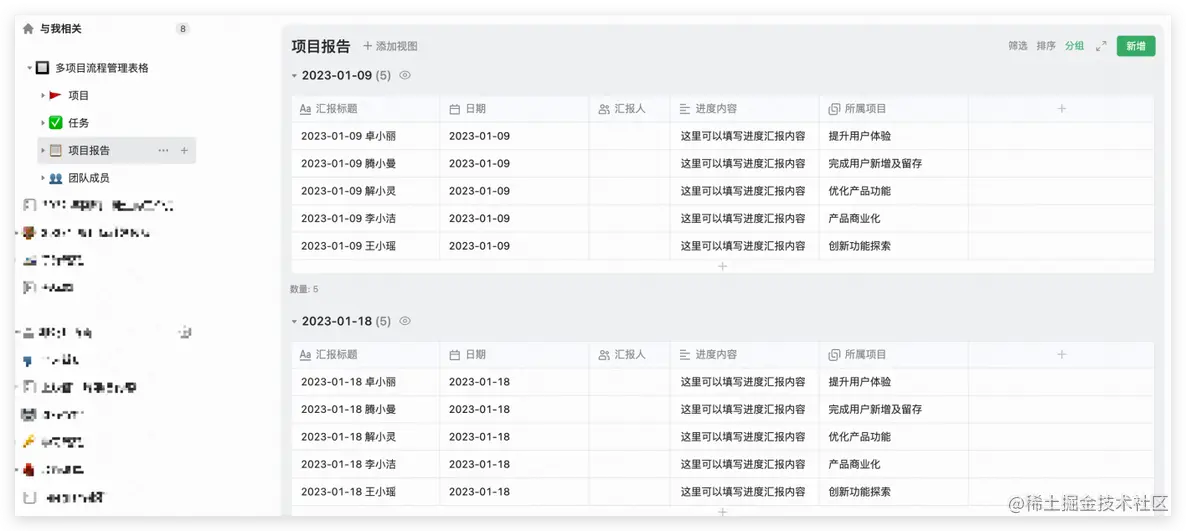Viewport: 1186px width, 531px height.
Task: Click the green check icon for 任务
Action: click(55, 123)
